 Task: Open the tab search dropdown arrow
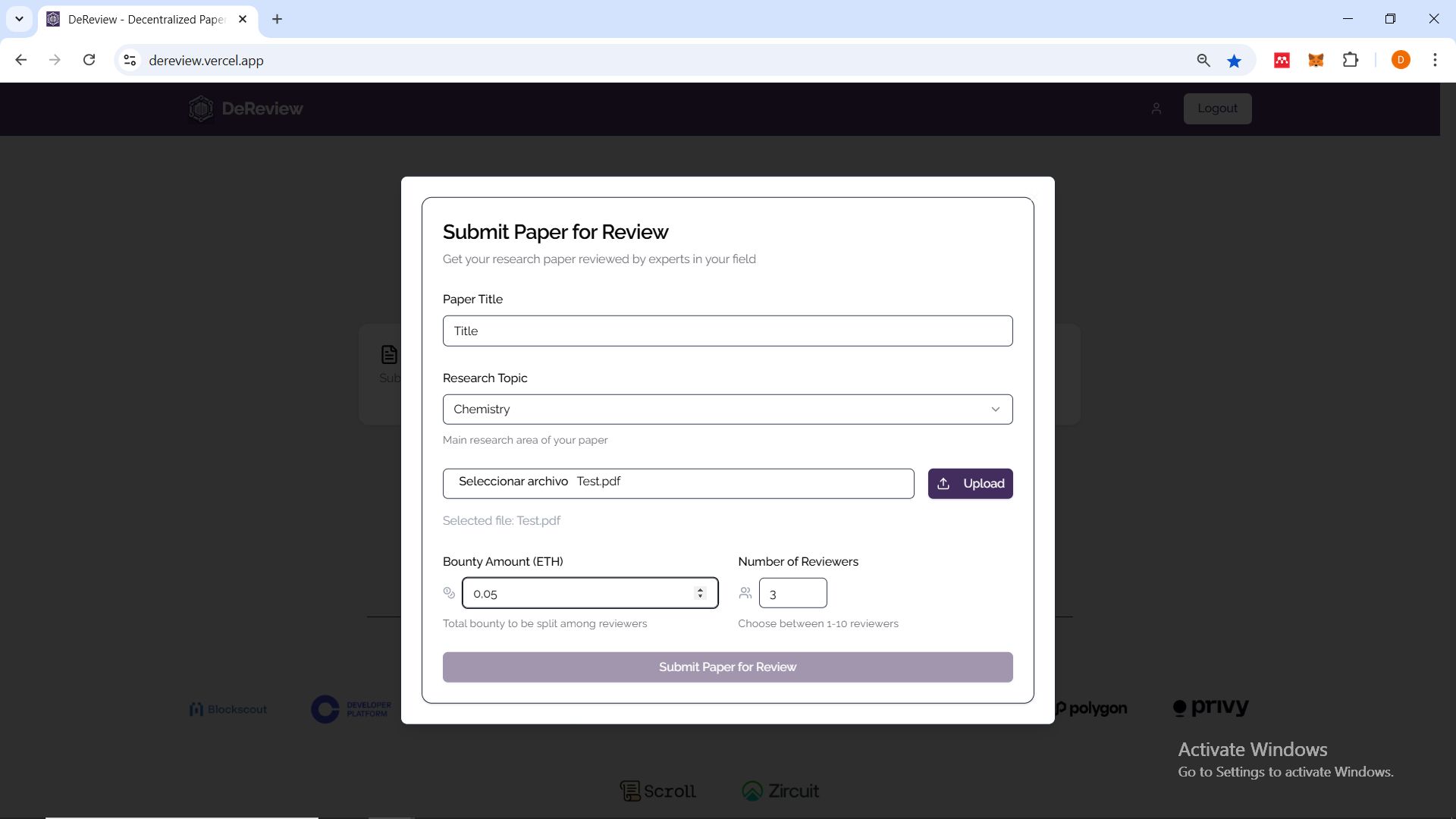tap(19, 19)
